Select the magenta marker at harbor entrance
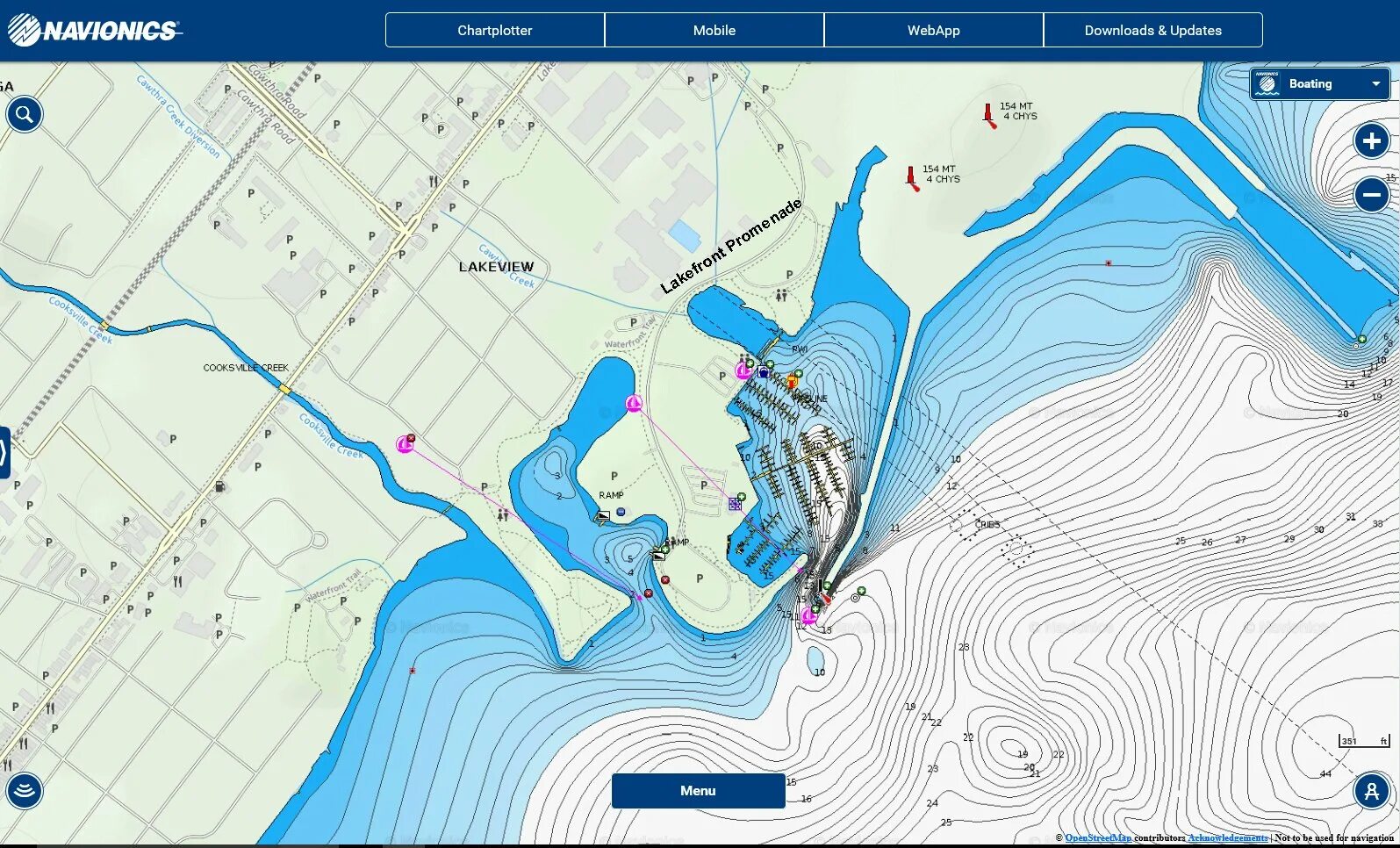 coord(808,616)
